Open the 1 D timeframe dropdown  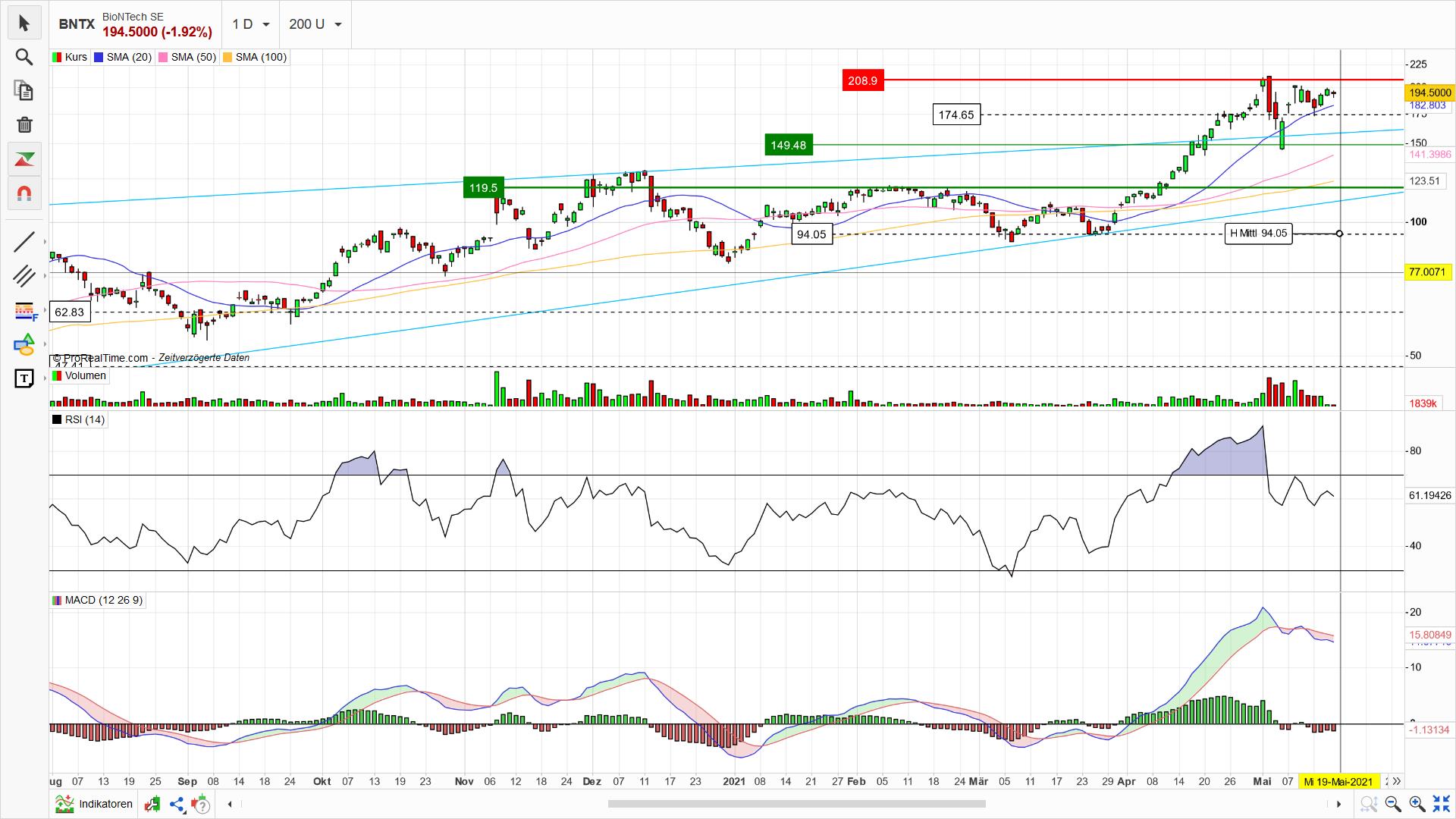coord(250,24)
